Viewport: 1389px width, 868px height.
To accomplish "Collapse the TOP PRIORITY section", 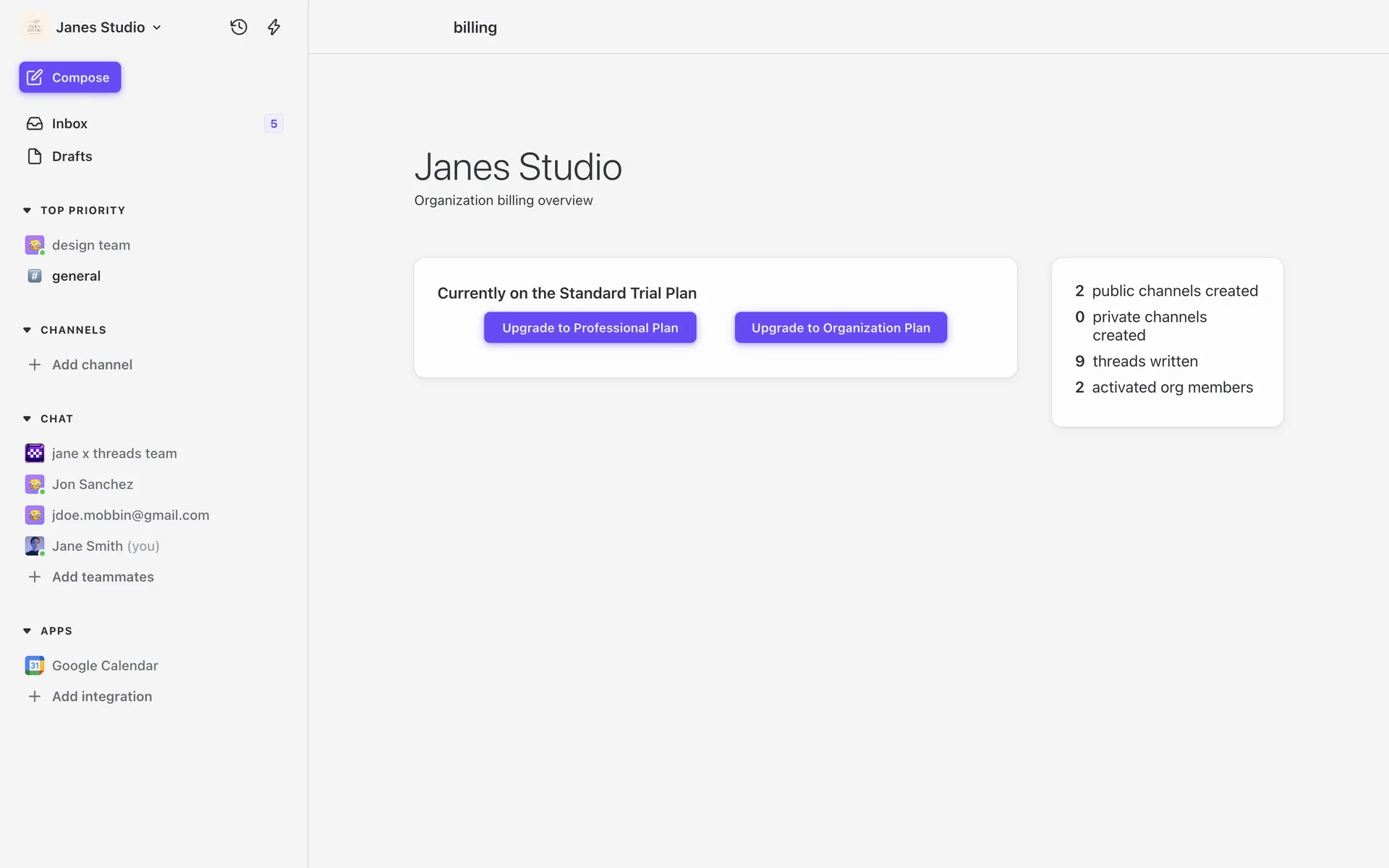I will [x=27, y=210].
